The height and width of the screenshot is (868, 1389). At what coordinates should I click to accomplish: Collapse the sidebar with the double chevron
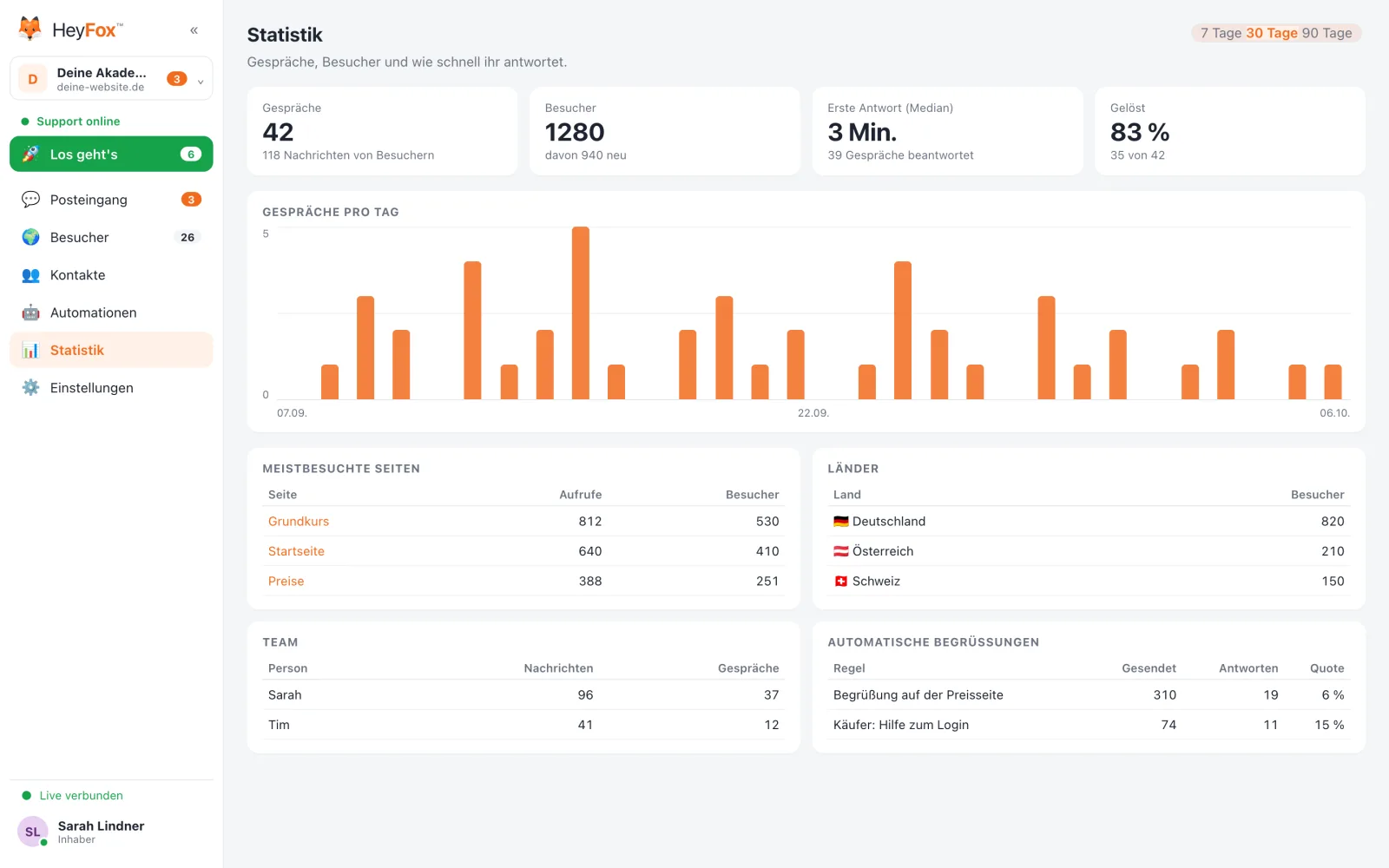(194, 30)
